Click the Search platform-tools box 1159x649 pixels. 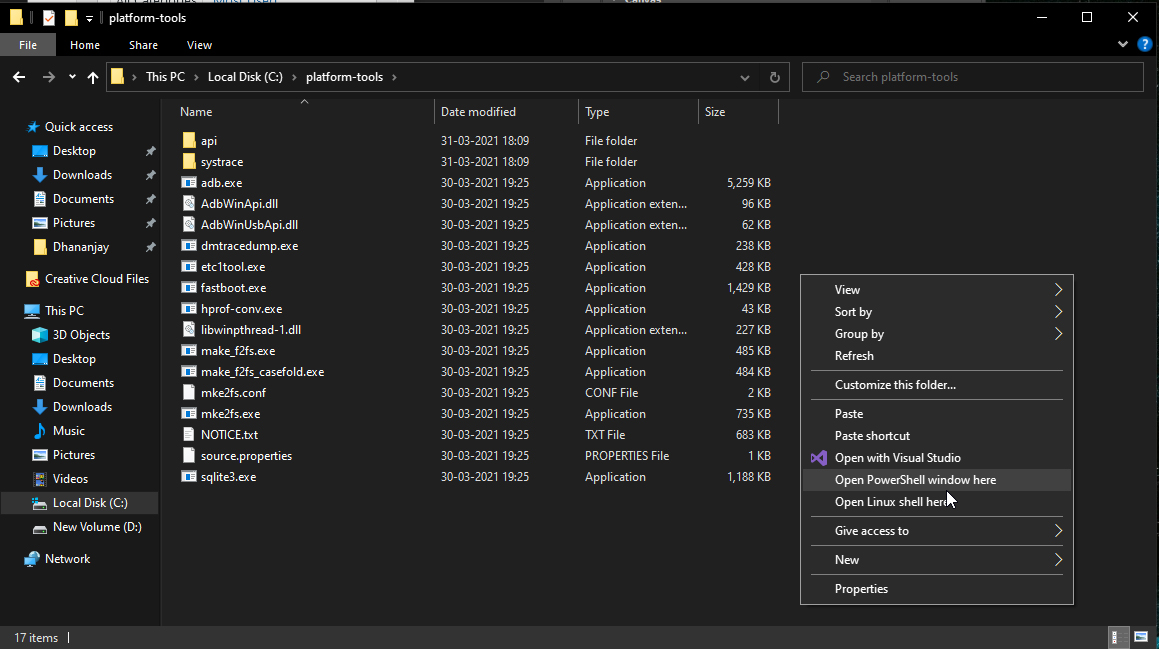click(973, 77)
